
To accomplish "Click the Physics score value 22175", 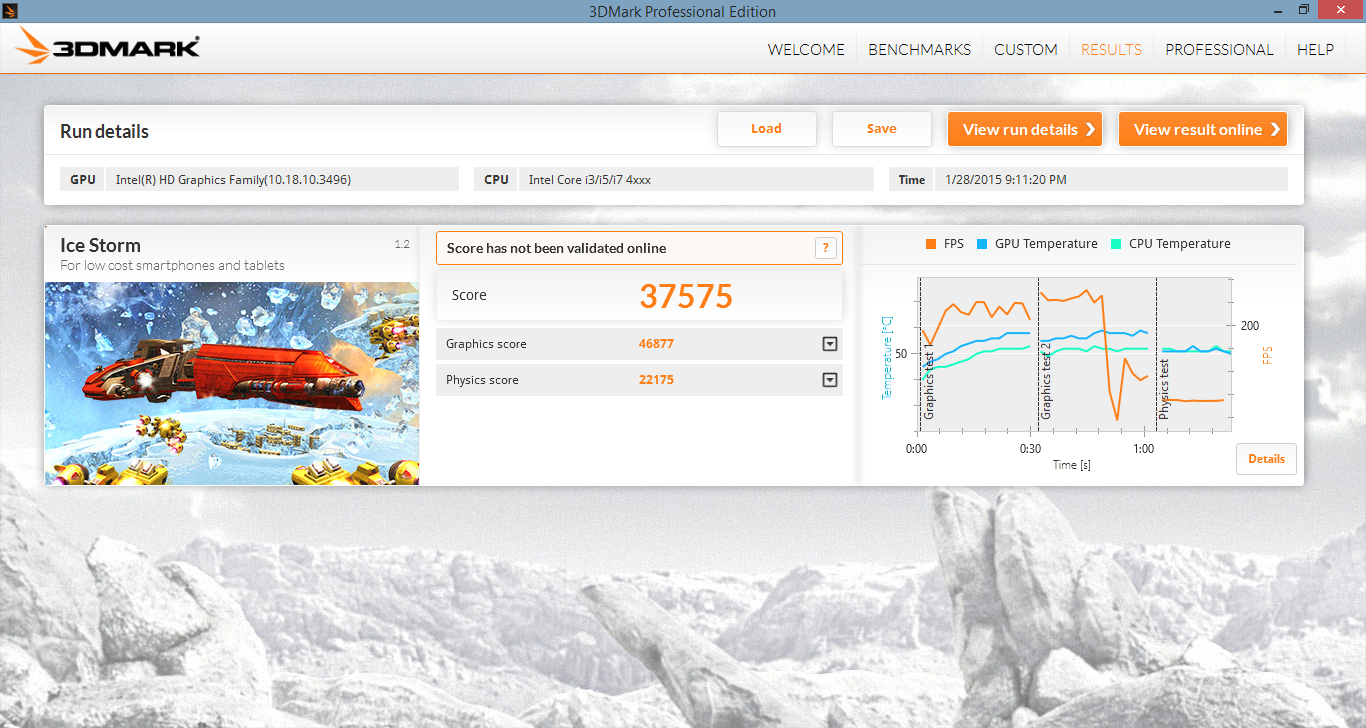I will point(656,380).
